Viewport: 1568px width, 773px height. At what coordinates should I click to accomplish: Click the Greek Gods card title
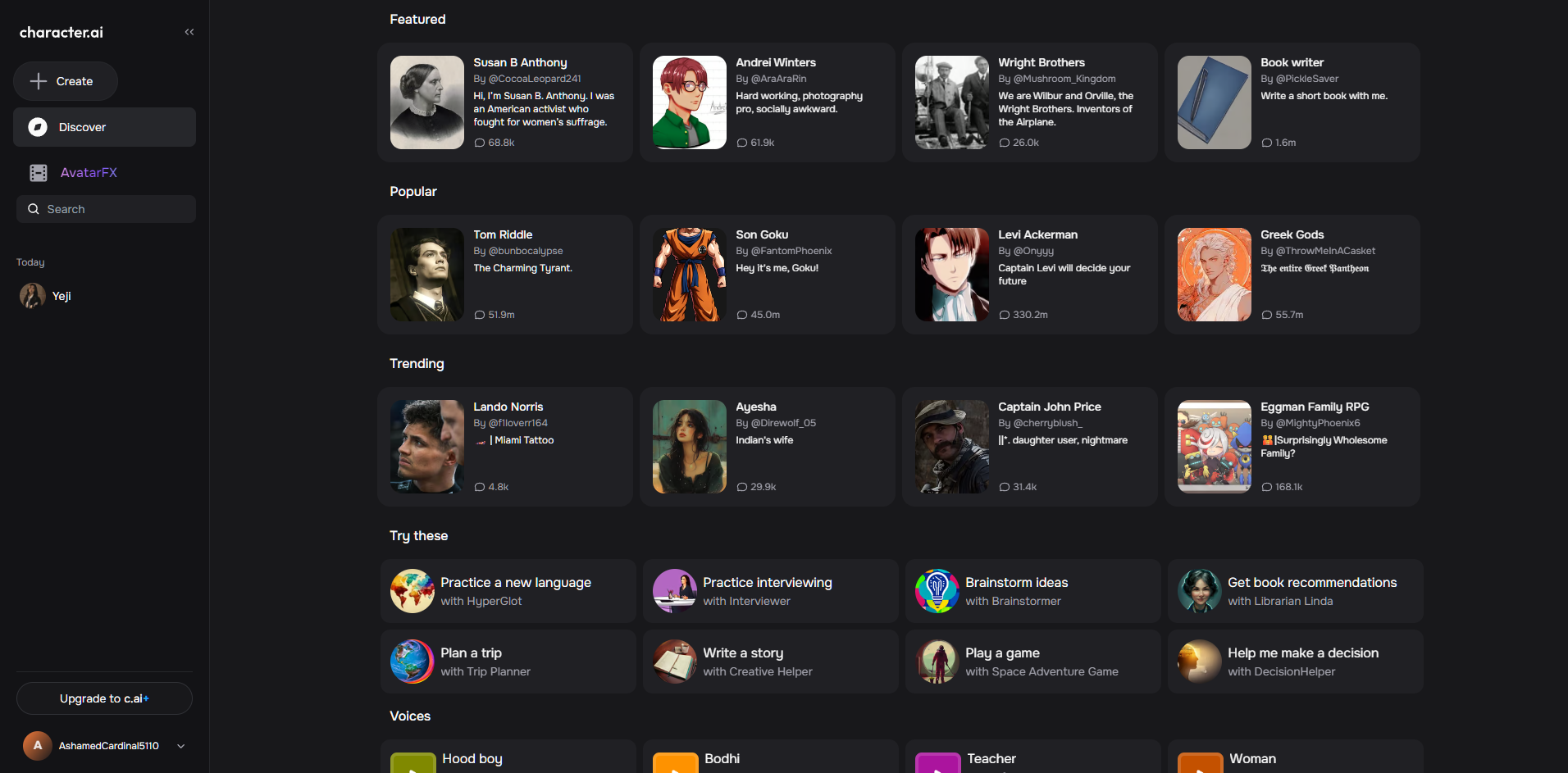1292,234
